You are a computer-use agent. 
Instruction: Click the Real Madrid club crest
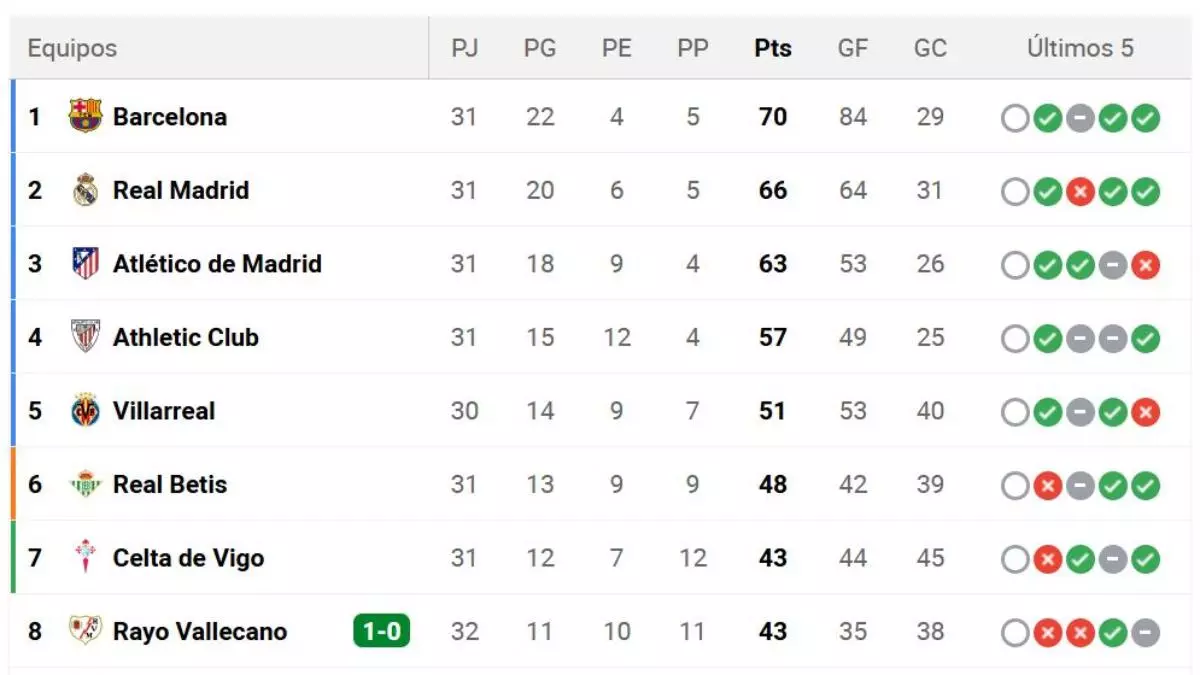tap(84, 190)
